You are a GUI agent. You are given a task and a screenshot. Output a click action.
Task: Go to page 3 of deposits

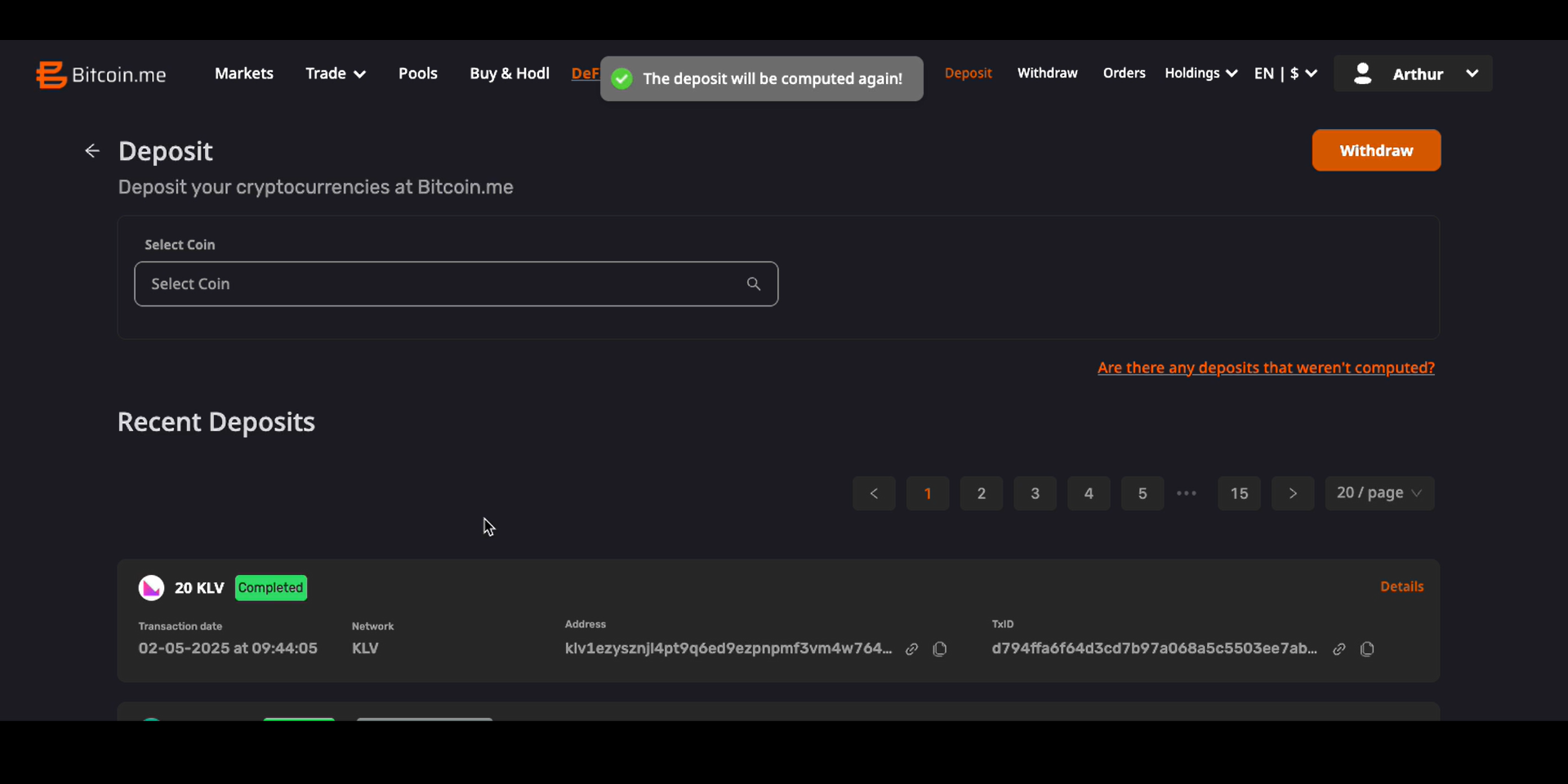1036,493
